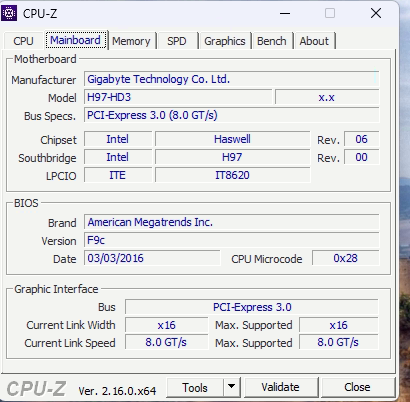410x402 pixels.
Task: Click the BIOS version F9c field
Action: (x=231, y=240)
